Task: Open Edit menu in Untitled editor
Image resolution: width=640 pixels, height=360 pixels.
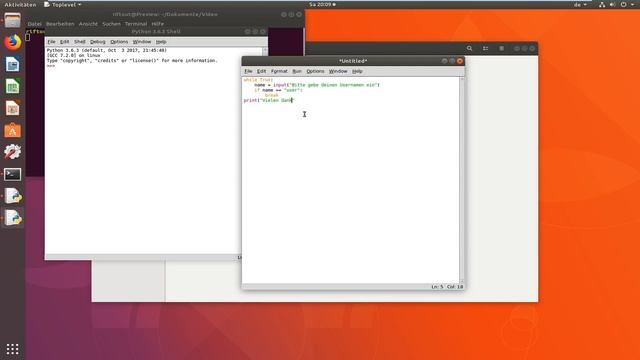Action: tap(261, 71)
